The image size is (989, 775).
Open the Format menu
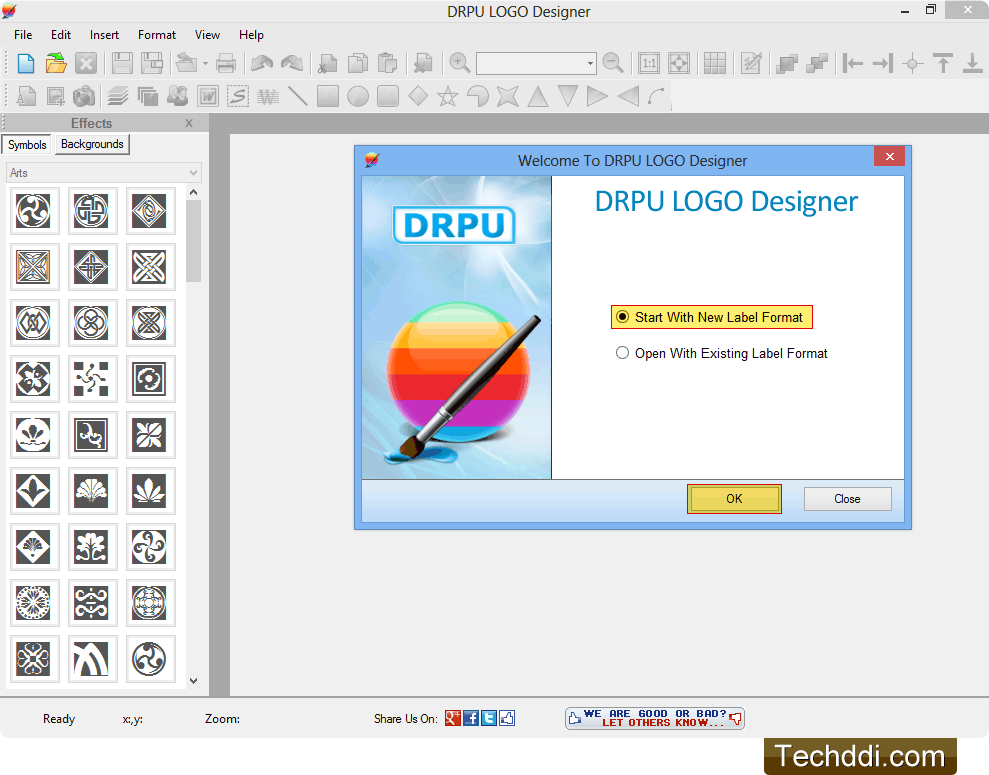click(157, 35)
